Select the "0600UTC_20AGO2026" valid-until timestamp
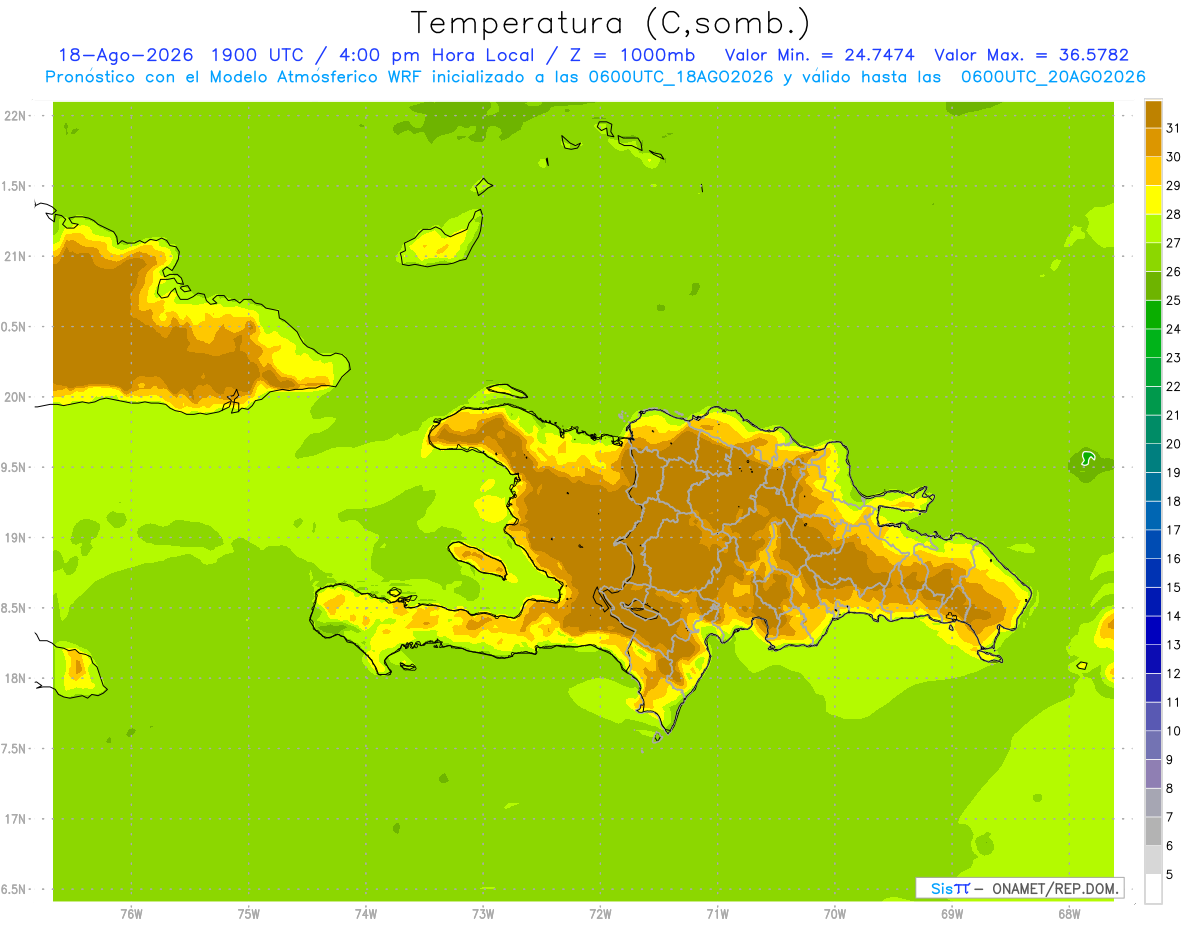 (x=1053, y=77)
